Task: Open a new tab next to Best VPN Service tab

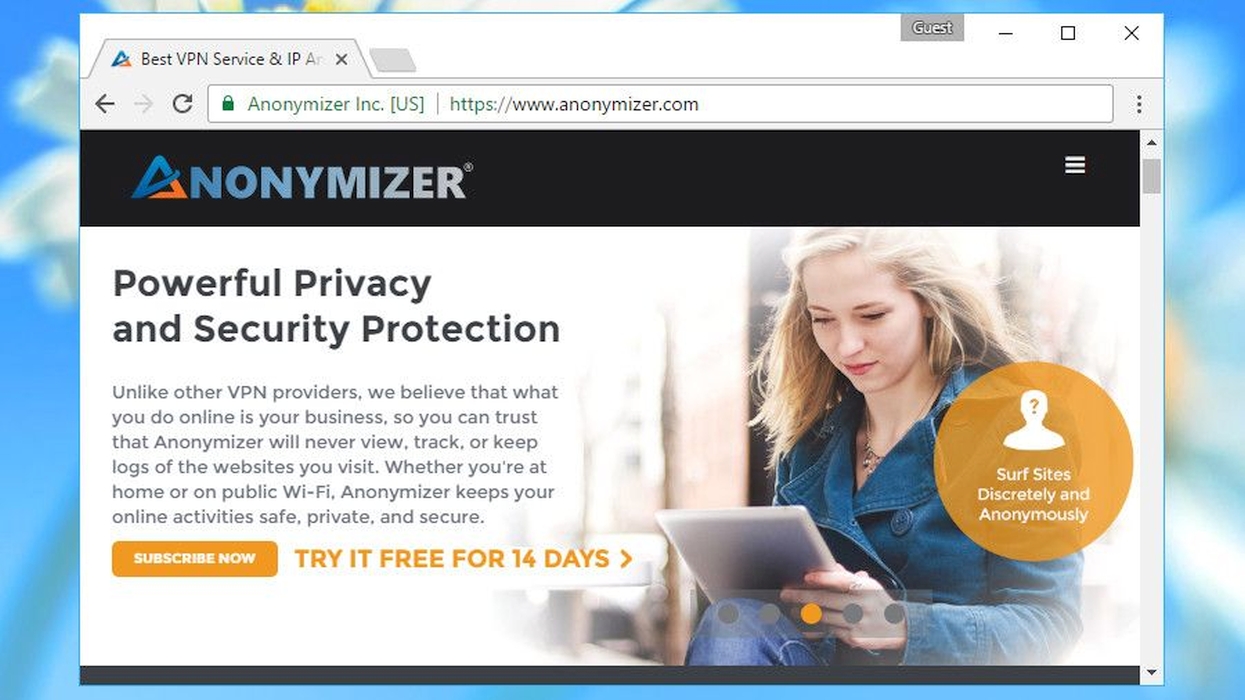Action: [393, 61]
